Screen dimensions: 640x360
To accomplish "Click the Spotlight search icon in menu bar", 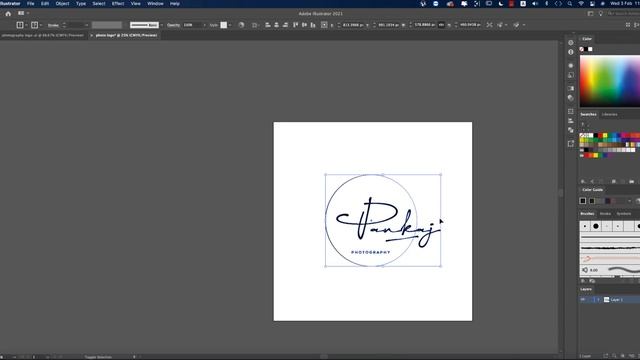I will [570, 4].
